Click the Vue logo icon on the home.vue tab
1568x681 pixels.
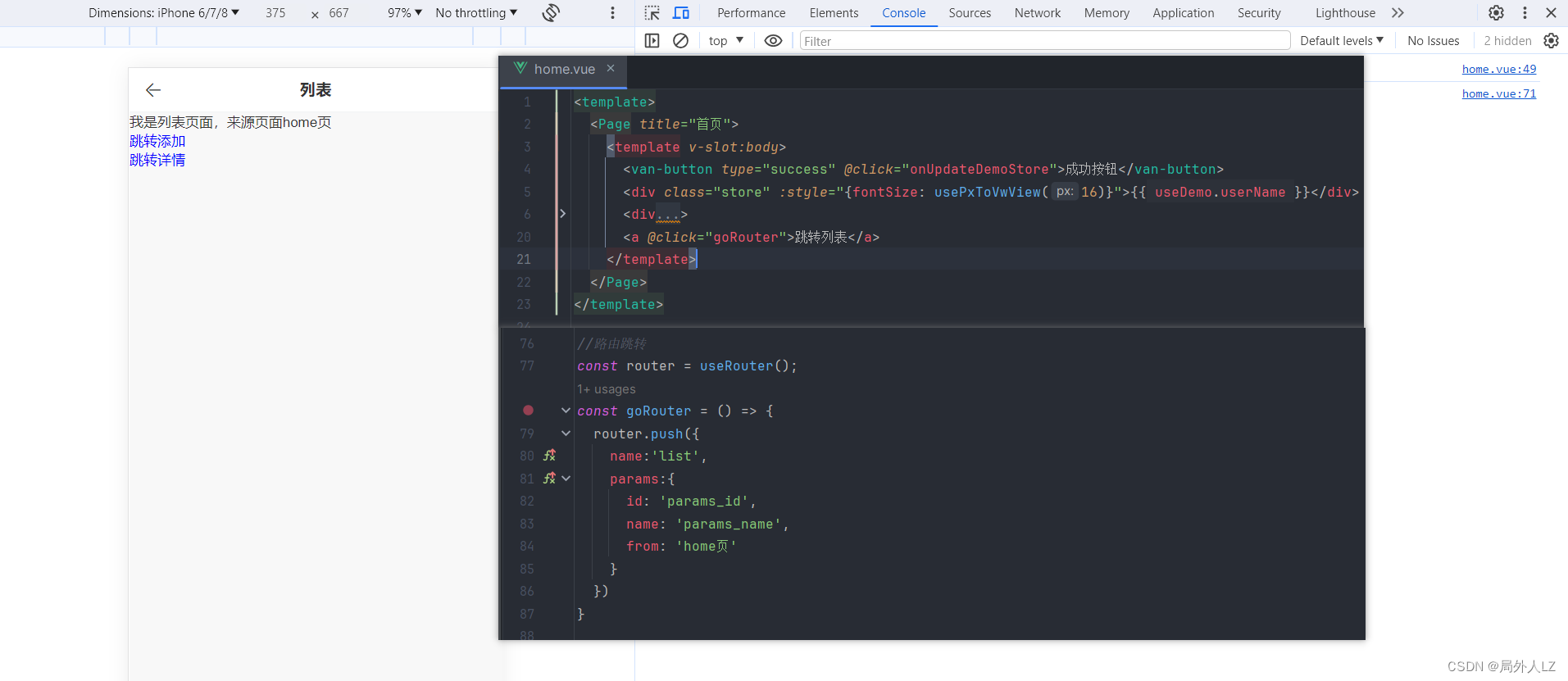[520, 68]
